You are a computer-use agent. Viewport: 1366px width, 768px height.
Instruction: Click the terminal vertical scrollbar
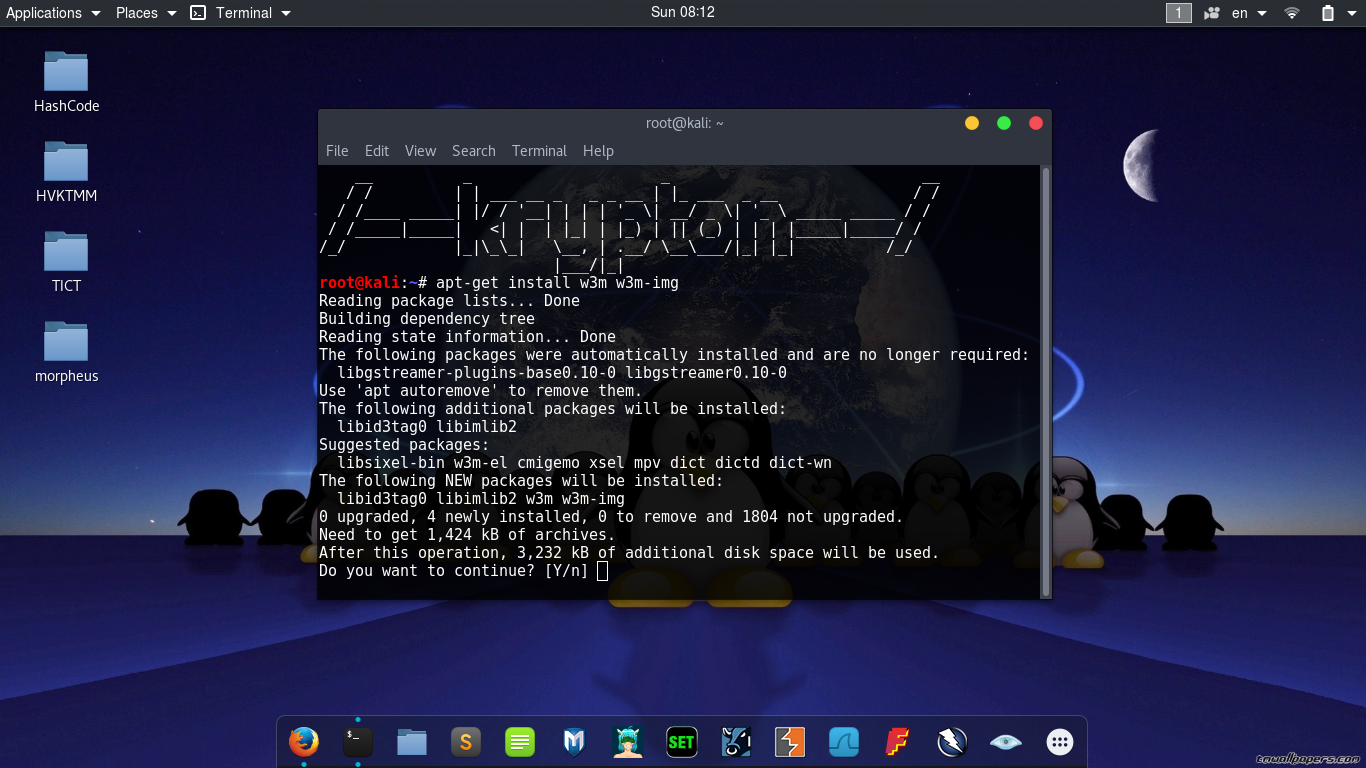point(1046,381)
